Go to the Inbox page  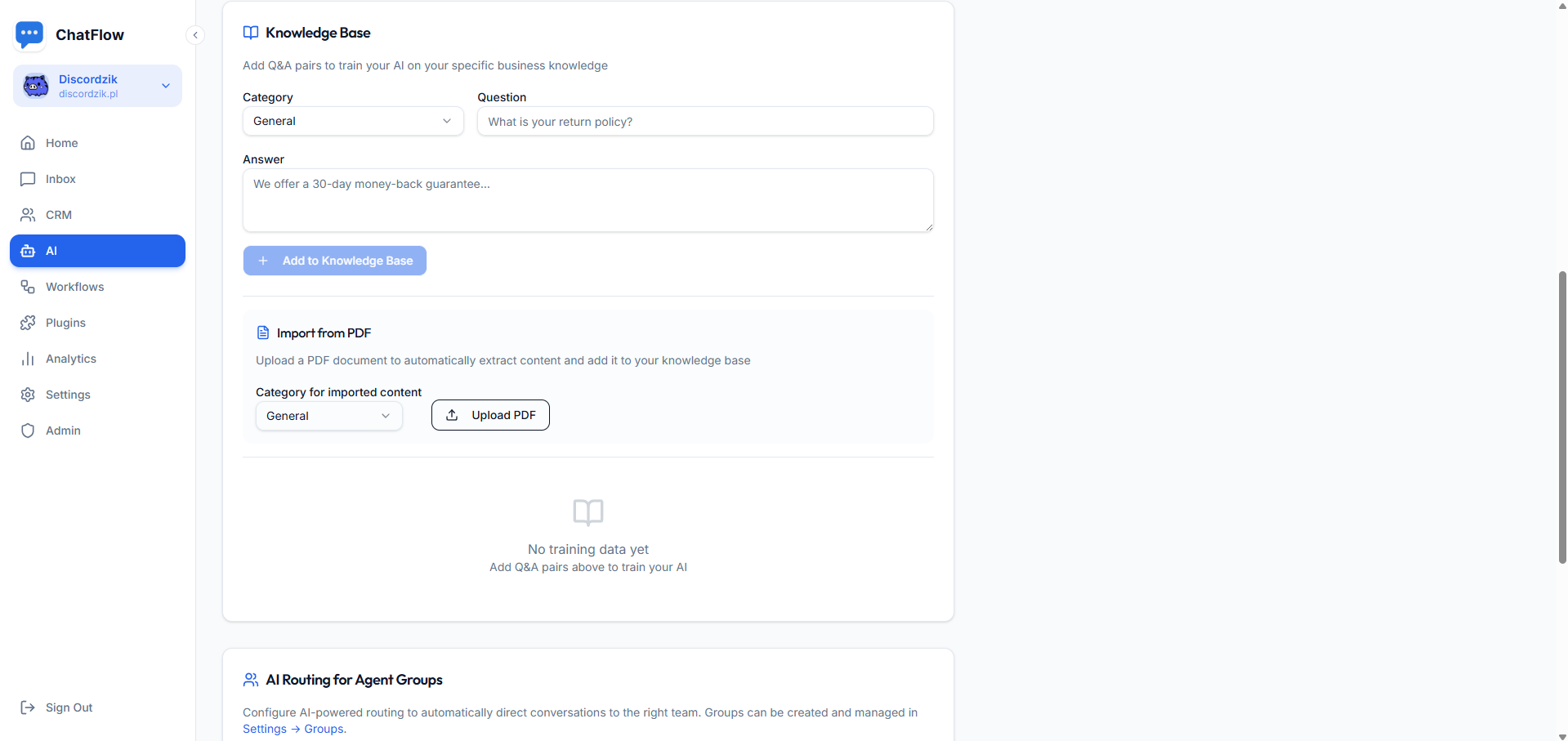[60, 179]
